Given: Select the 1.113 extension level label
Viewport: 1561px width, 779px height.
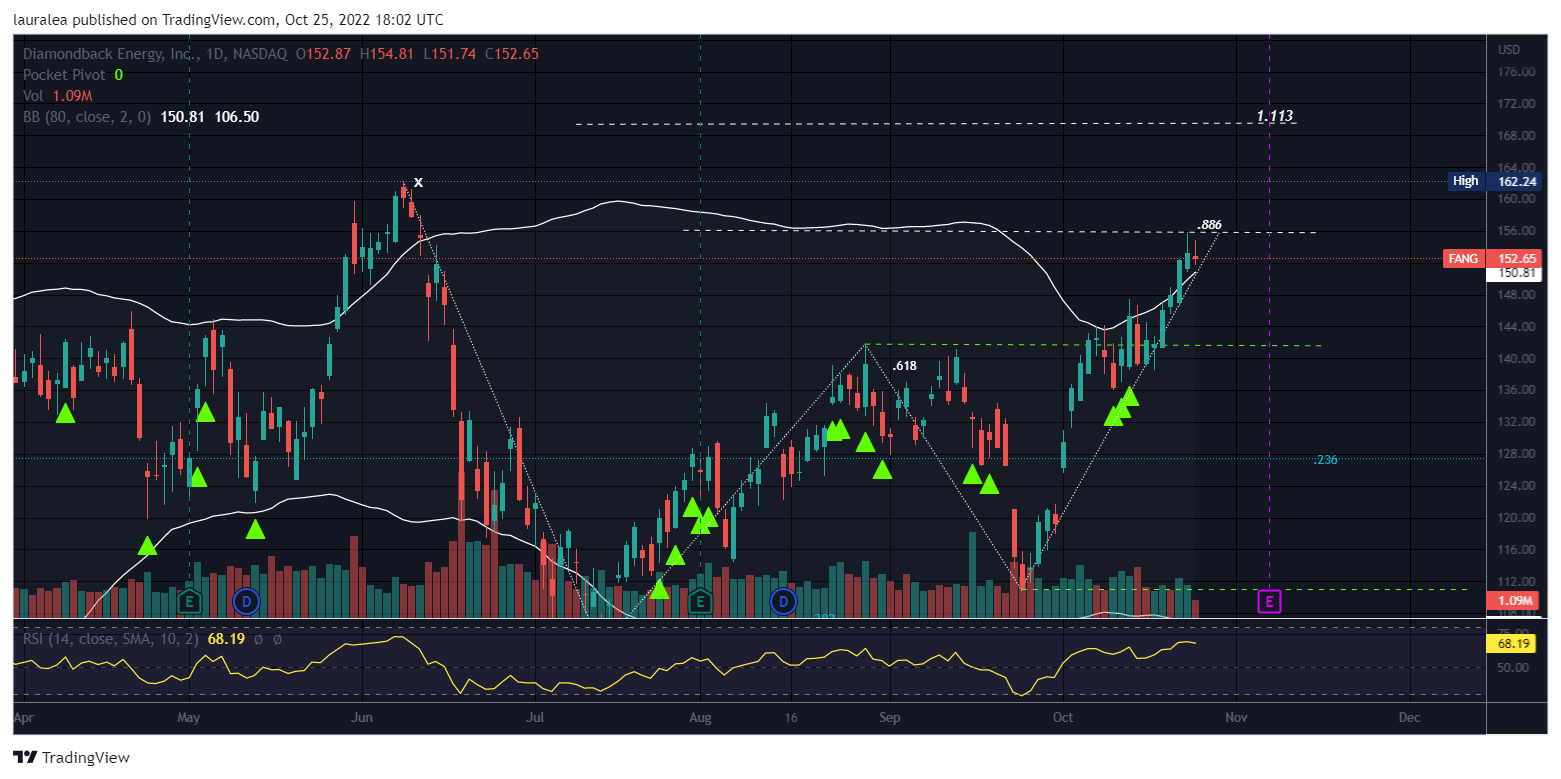Looking at the screenshot, I should tap(1274, 117).
